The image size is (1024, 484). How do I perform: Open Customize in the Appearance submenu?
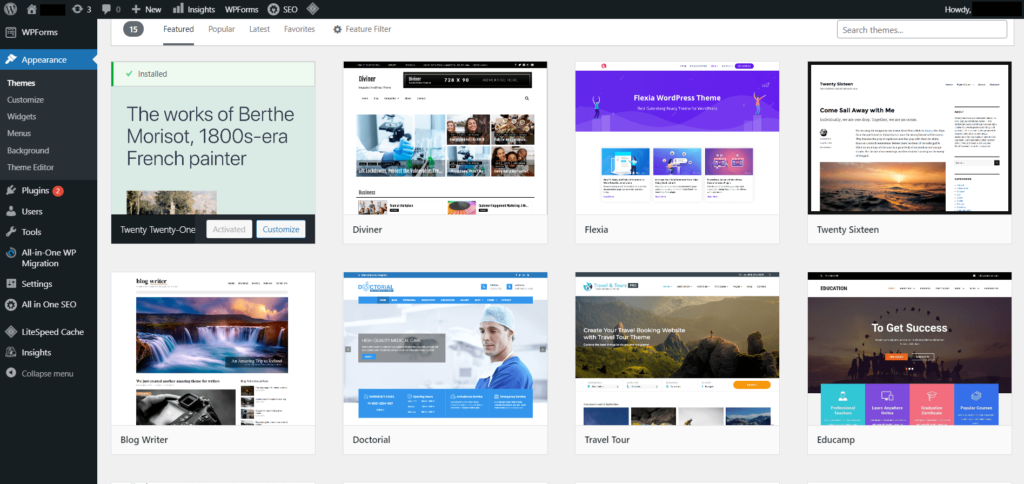(x=25, y=100)
